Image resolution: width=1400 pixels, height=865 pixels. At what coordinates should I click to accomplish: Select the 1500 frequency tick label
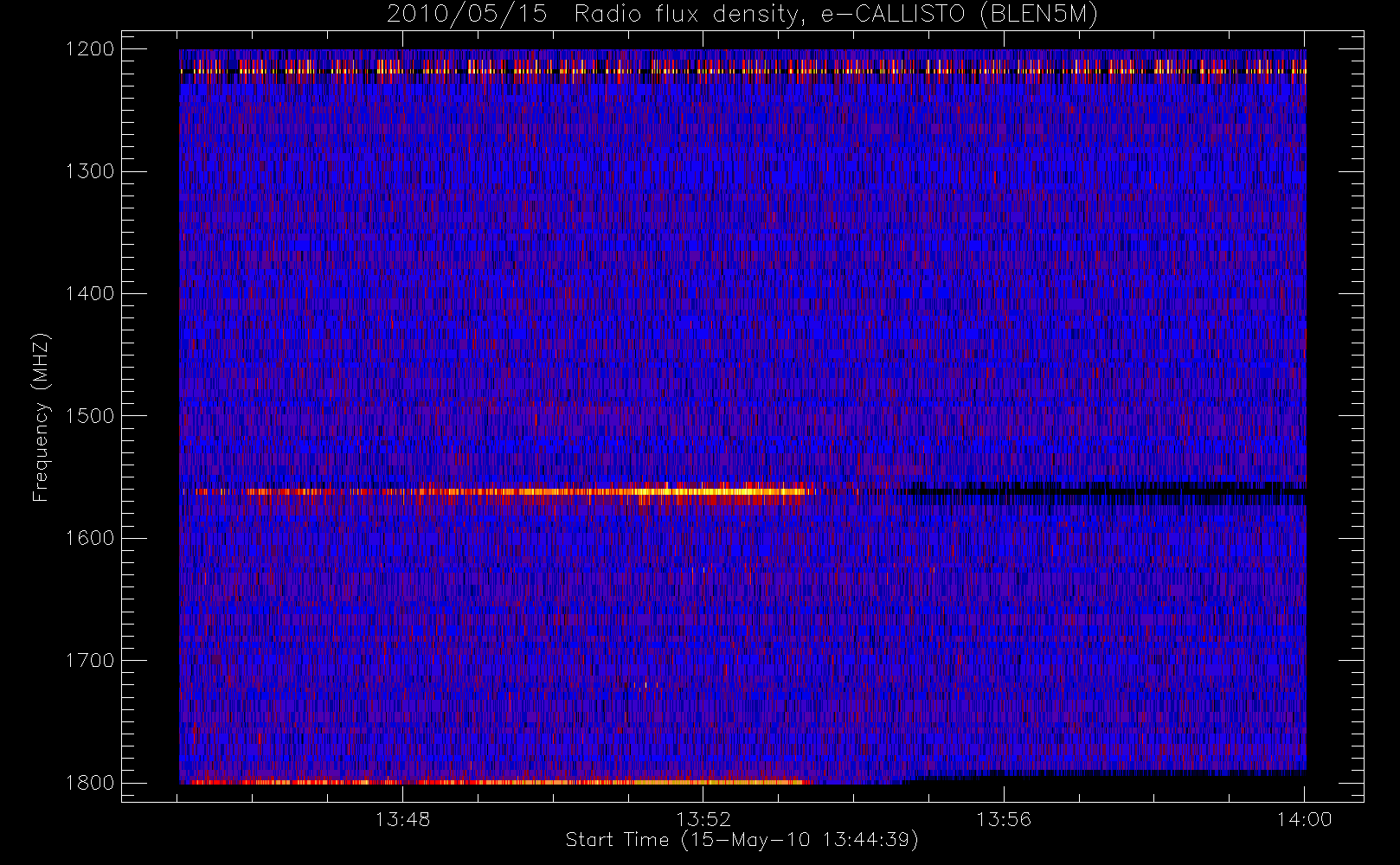91,416
